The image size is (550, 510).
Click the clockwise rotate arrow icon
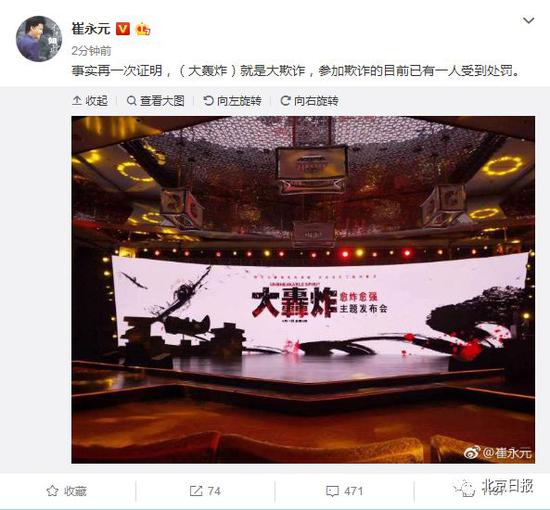[285, 101]
